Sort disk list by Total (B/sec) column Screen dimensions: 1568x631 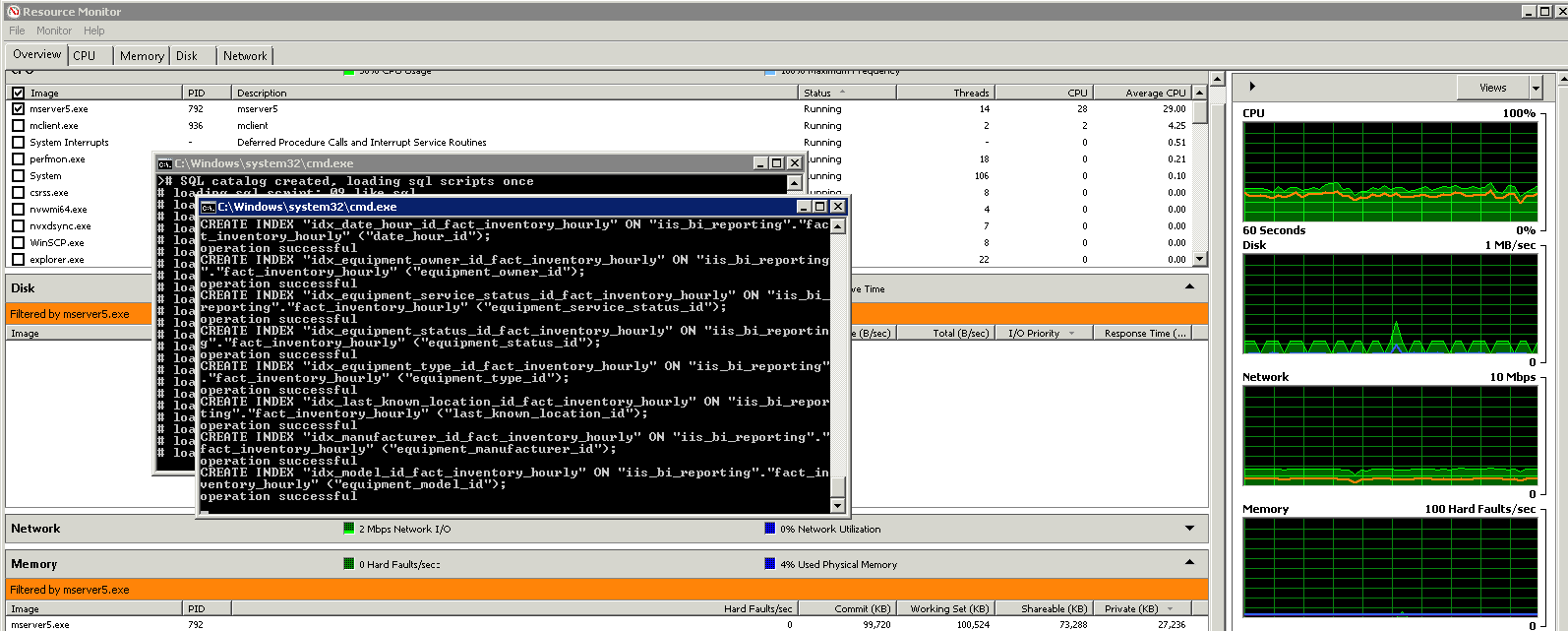[x=945, y=334]
